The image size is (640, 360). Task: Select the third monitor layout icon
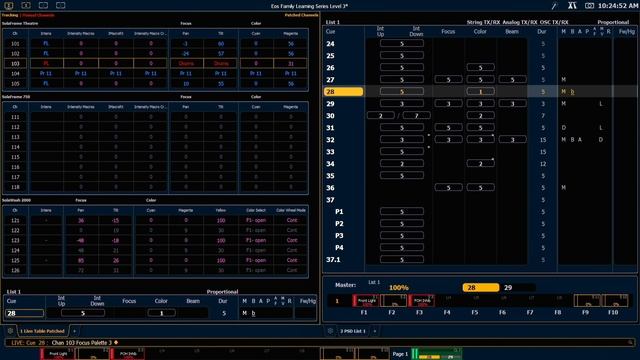43,5
